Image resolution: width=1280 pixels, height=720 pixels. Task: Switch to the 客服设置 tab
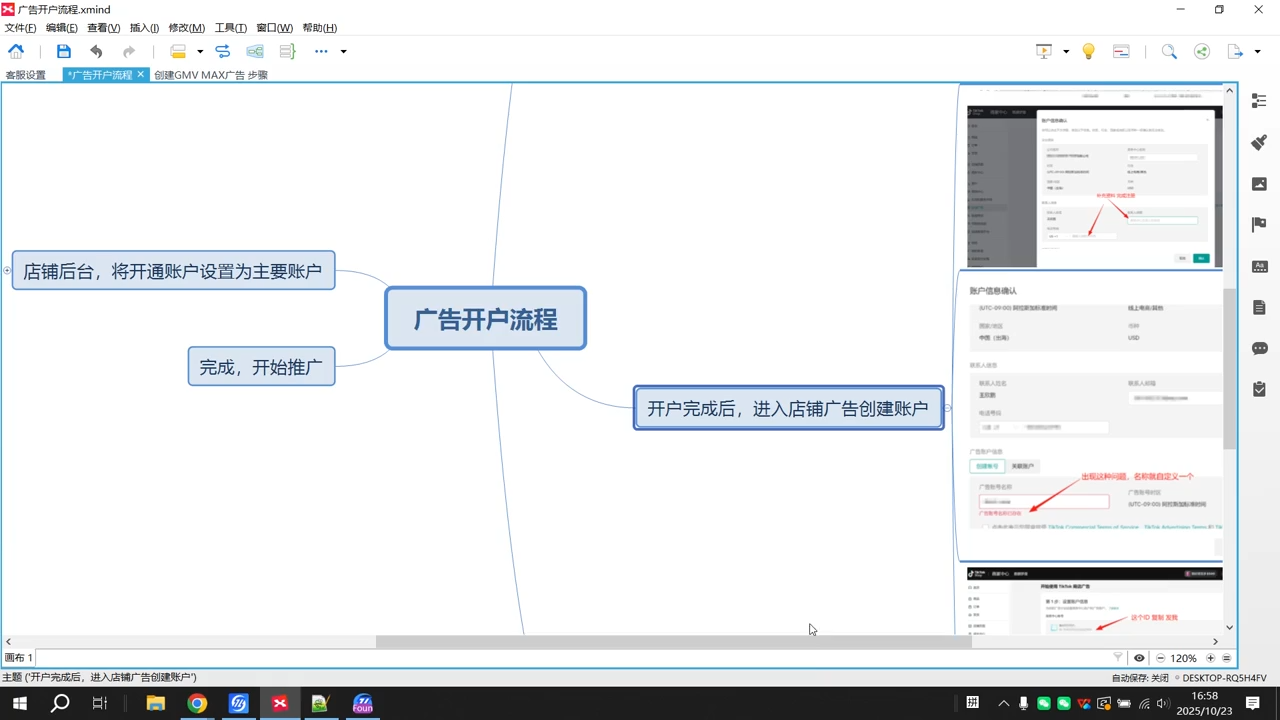point(26,74)
